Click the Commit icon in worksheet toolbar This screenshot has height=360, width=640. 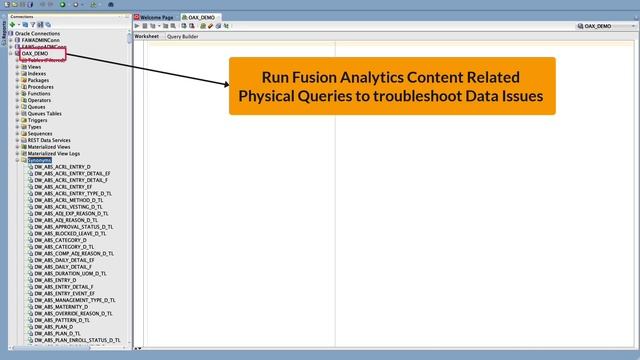click(184, 26)
